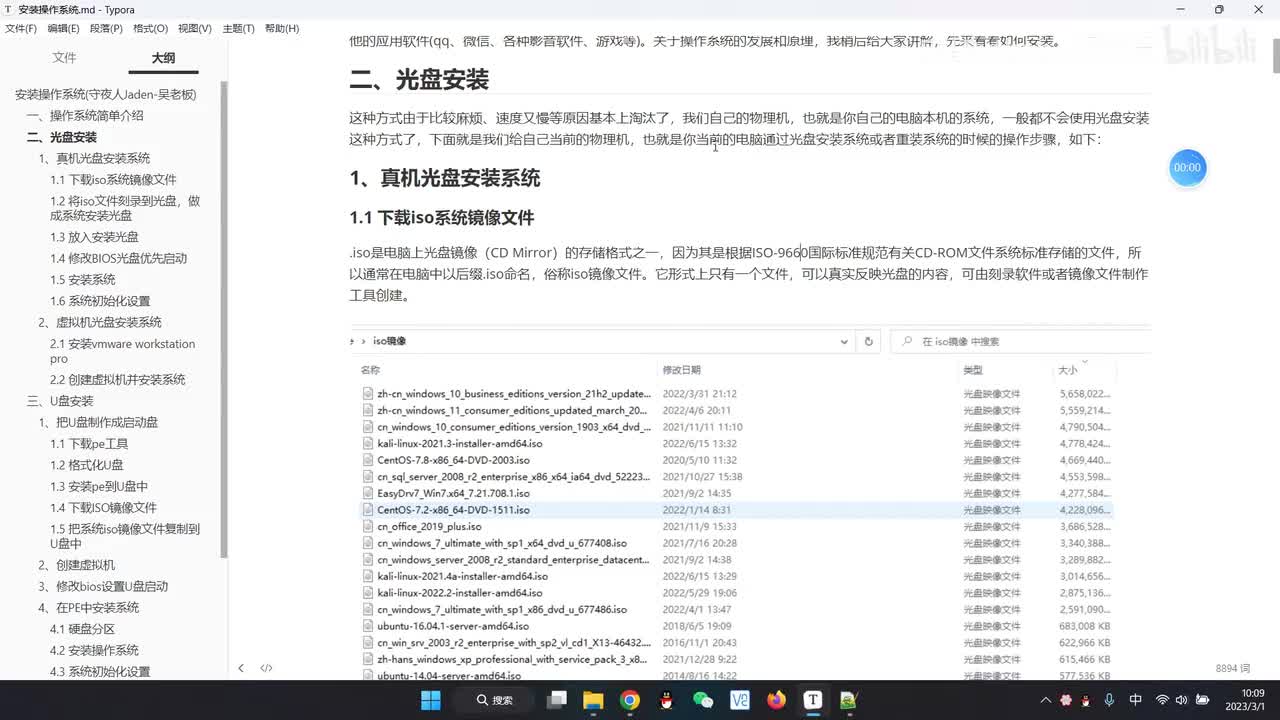Screen dimensions: 1280x720
Task: Launch Firefox from the taskbar
Action: [777, 700]
